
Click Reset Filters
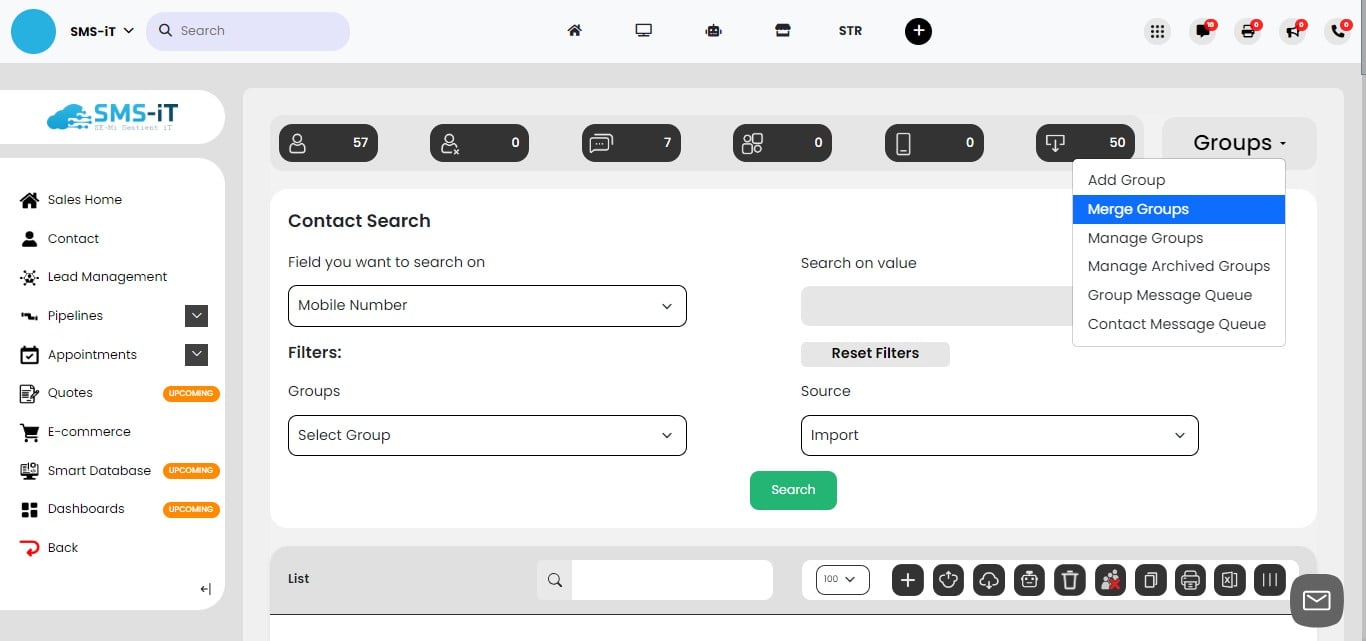pyautogui.click(x=875, y=353)
